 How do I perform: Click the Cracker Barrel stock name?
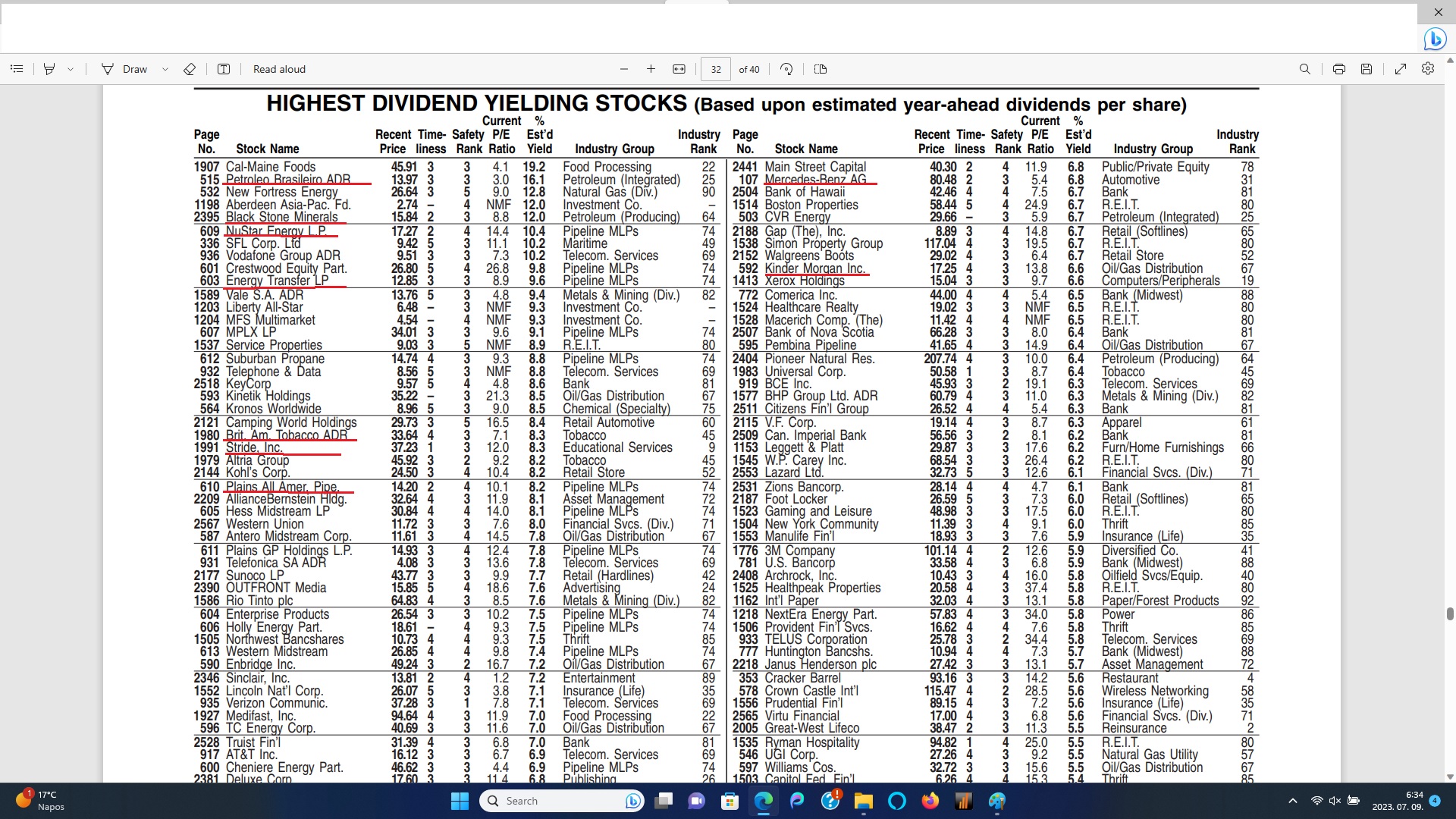pyautogui.click(x=802, y=678)
